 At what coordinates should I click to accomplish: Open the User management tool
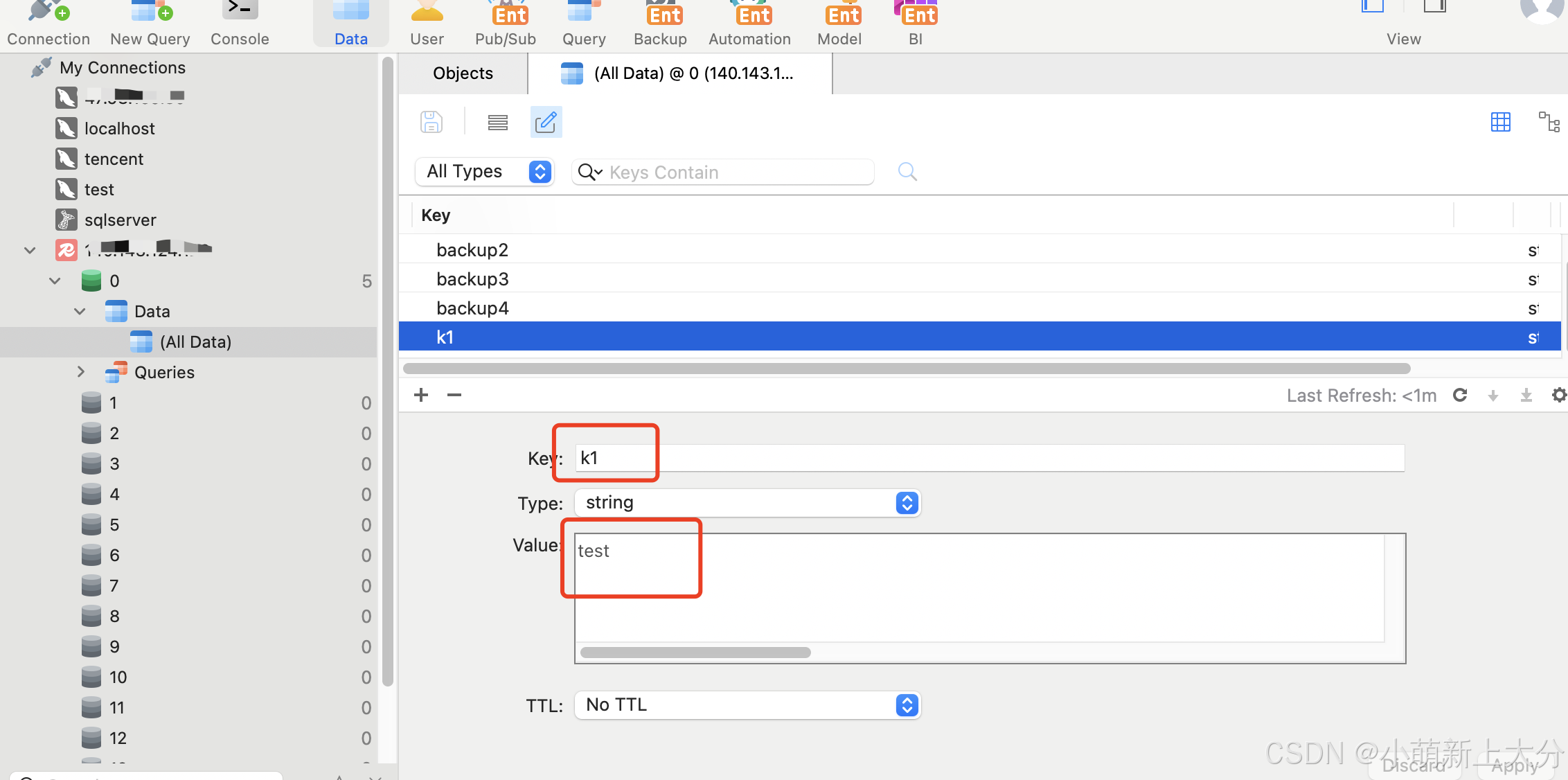(427, 24)
